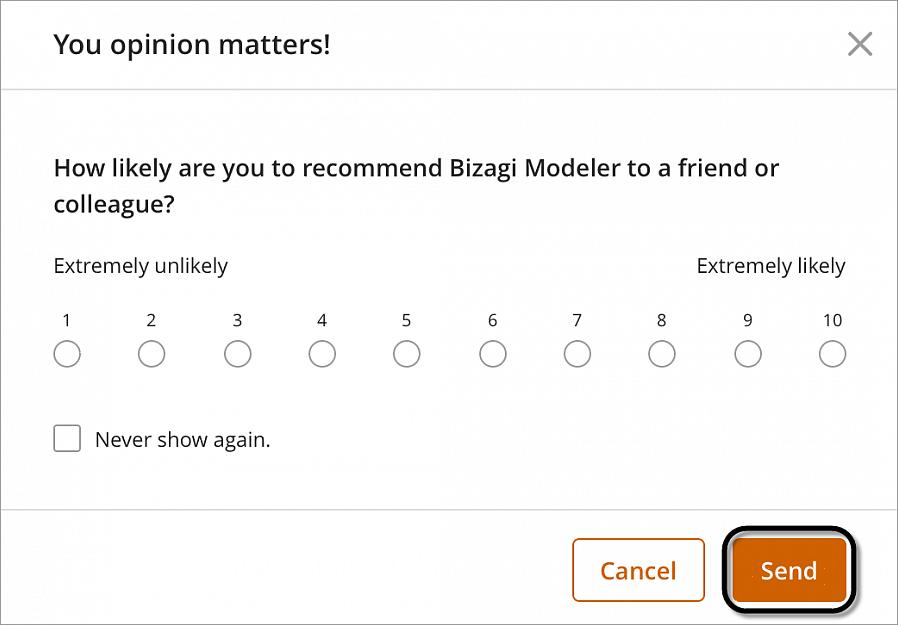Click the 'You opinion matters!' dialog title
This screenshot has width=898, height=625.
pos(191,44)
